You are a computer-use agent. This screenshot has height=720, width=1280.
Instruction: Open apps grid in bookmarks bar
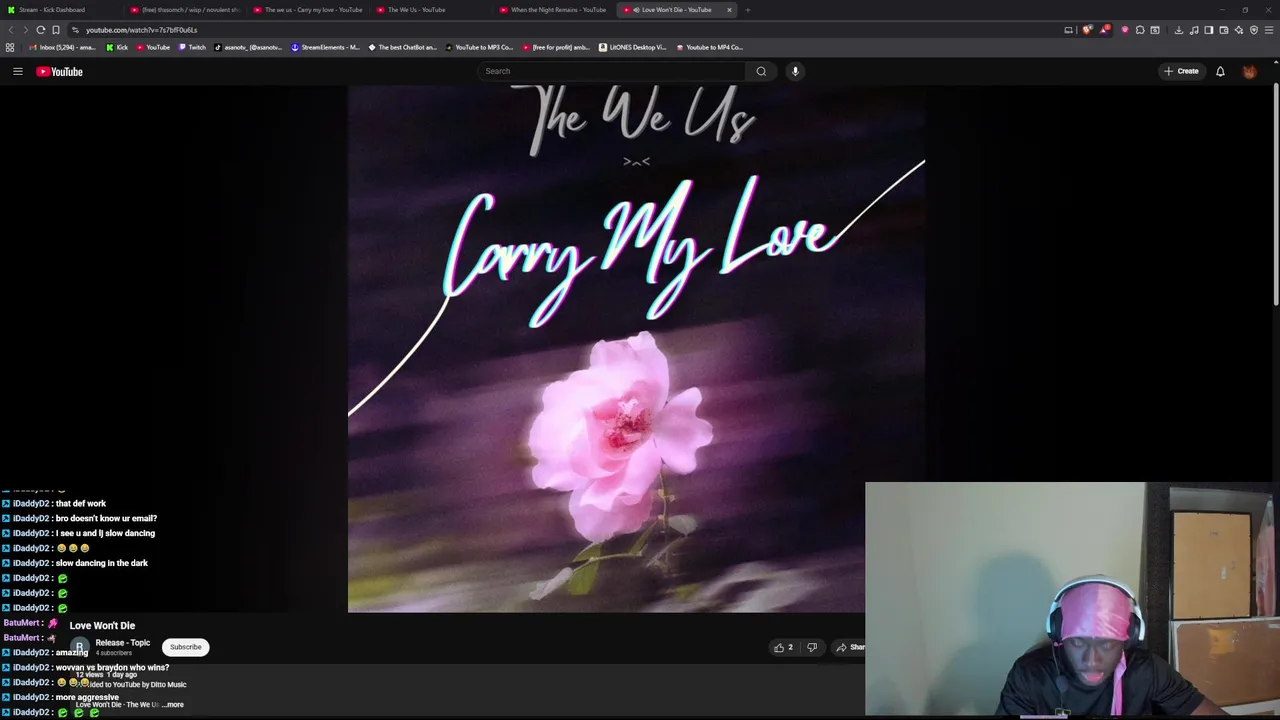10,47
